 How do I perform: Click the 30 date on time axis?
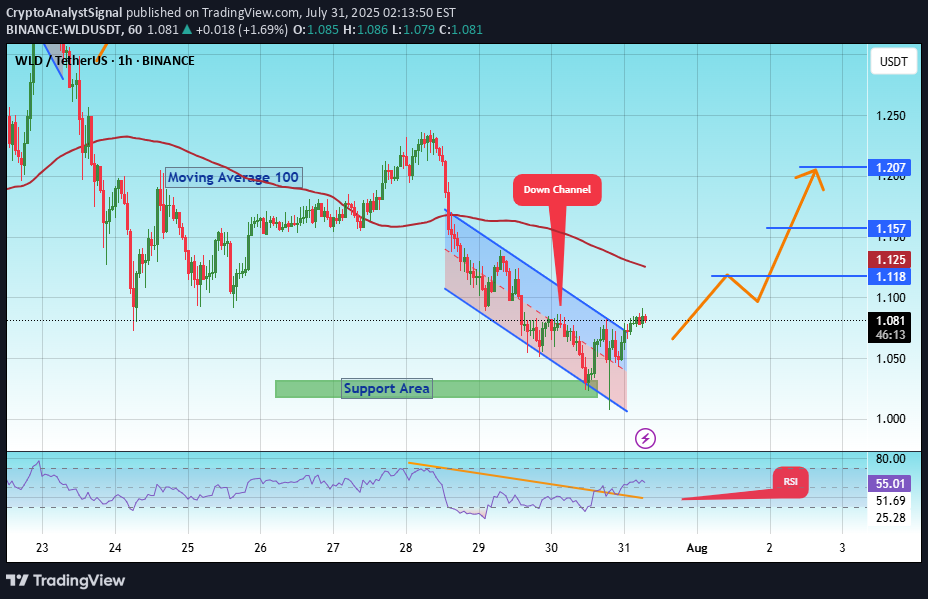(x=551, y=548)
